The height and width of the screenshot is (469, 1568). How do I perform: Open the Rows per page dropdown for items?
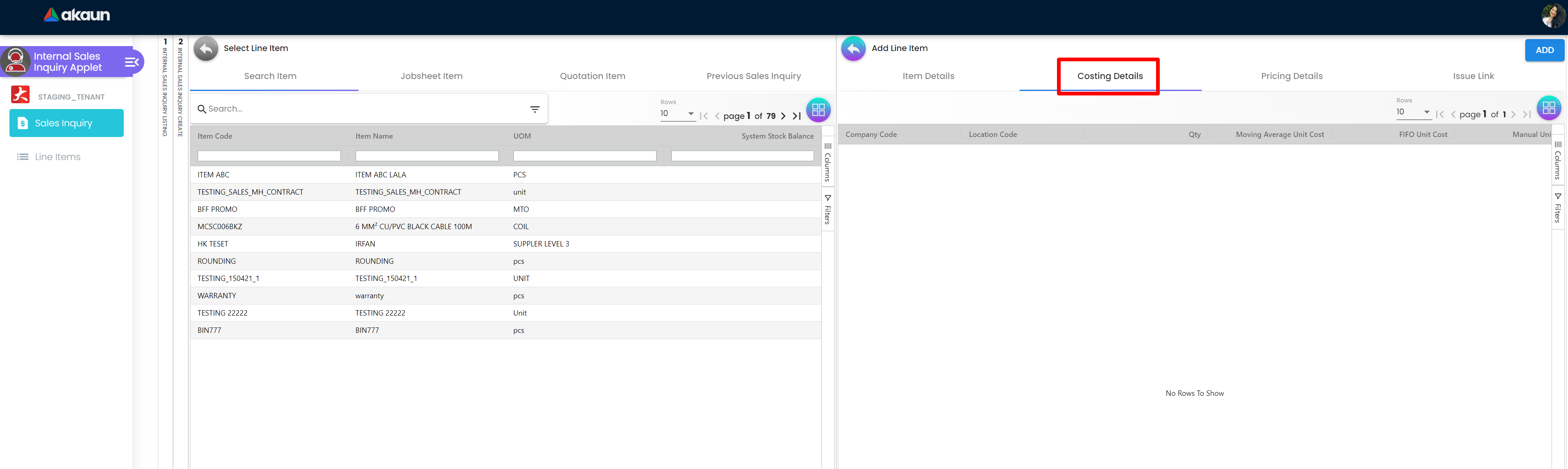click(x=678, y=113)
